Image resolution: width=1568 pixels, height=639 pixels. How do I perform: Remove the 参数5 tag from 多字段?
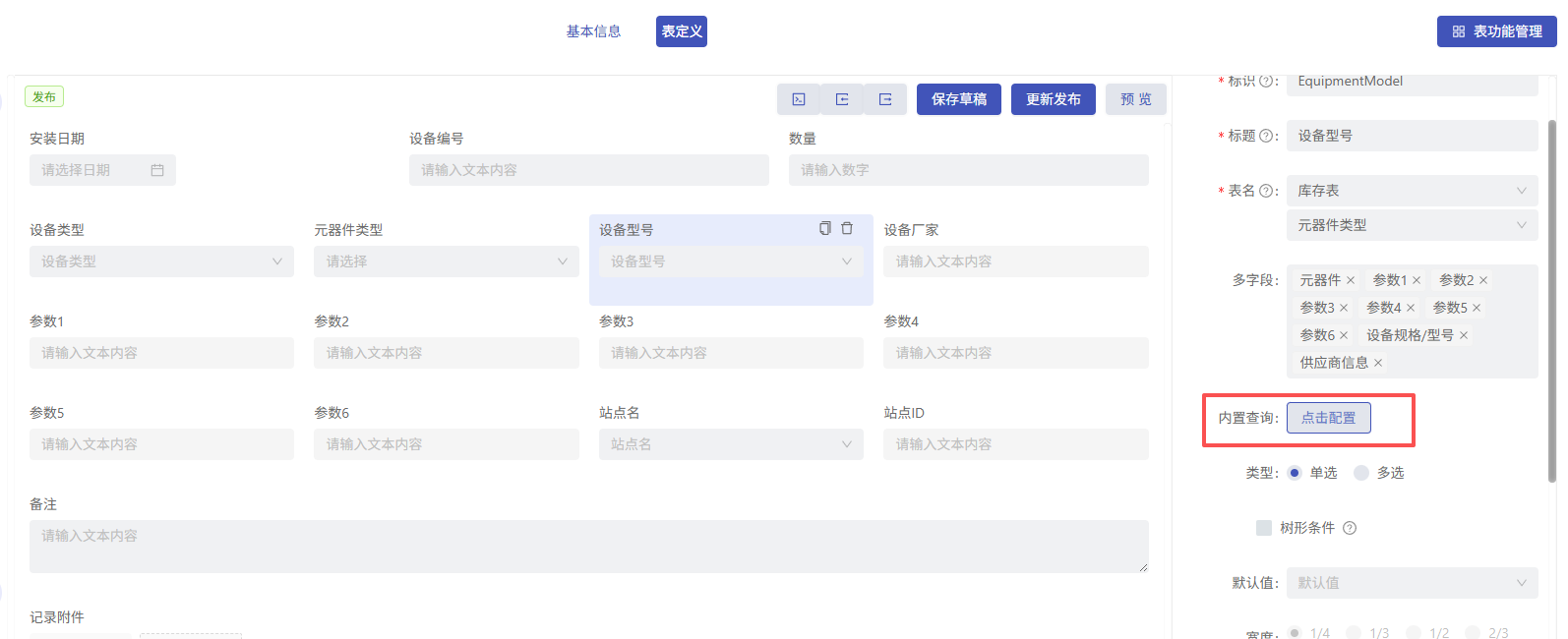click(x=1477, y=308)
